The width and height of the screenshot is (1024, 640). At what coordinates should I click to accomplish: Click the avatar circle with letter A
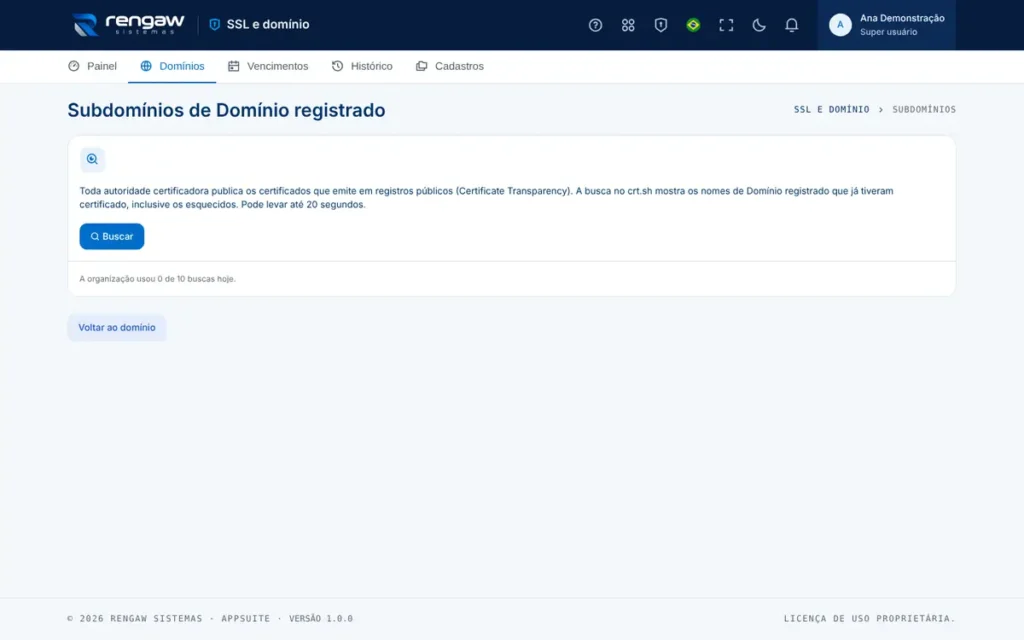pos(840,25)
